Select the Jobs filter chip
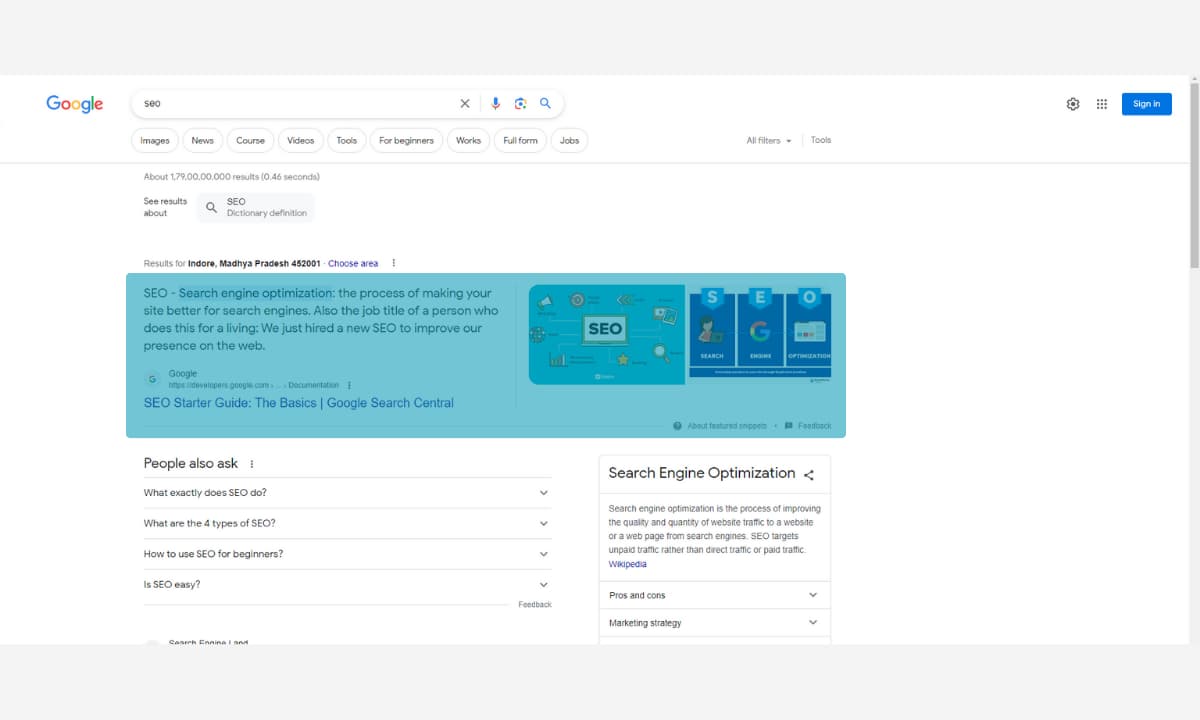The width and height of the screenshot is (1200, 720). (x=569, y=141)
